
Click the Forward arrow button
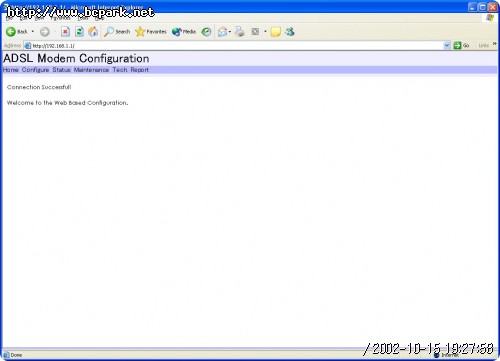[45, 32]
